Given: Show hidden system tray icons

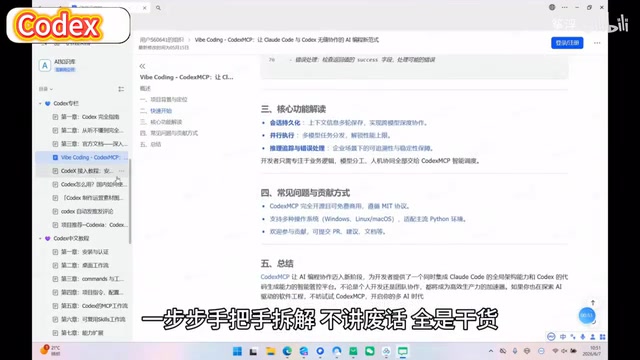Looking at the screenshot, I should (x=491, y=351).
